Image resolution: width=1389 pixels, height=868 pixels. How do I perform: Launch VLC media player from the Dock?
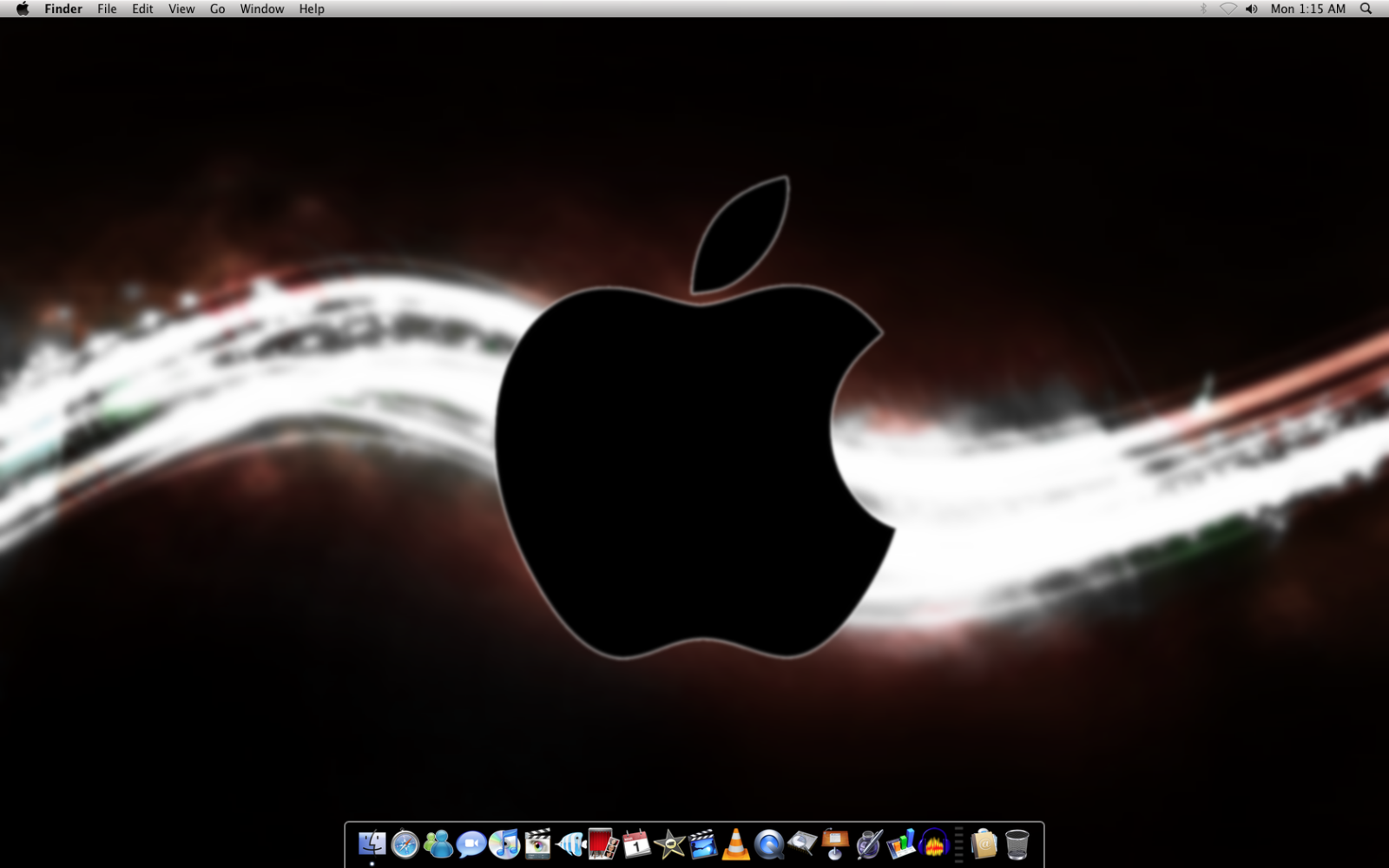(x=735, y=844)
